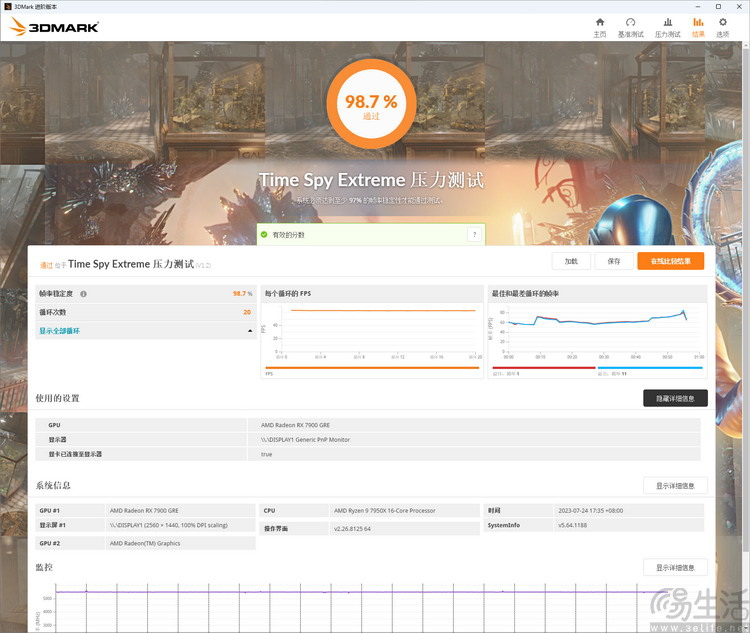Click the AMD Radeon RX 7900 GRE GPU value

295,425
